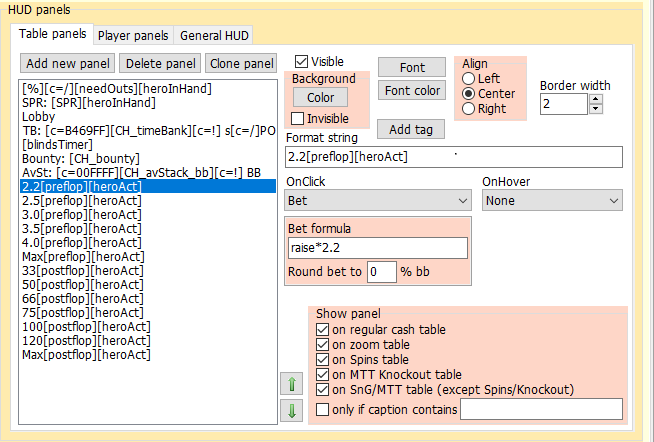Open the background Color picker button
Image resolution: width=654 pixels, height=442 pixels.
point(320,98)
